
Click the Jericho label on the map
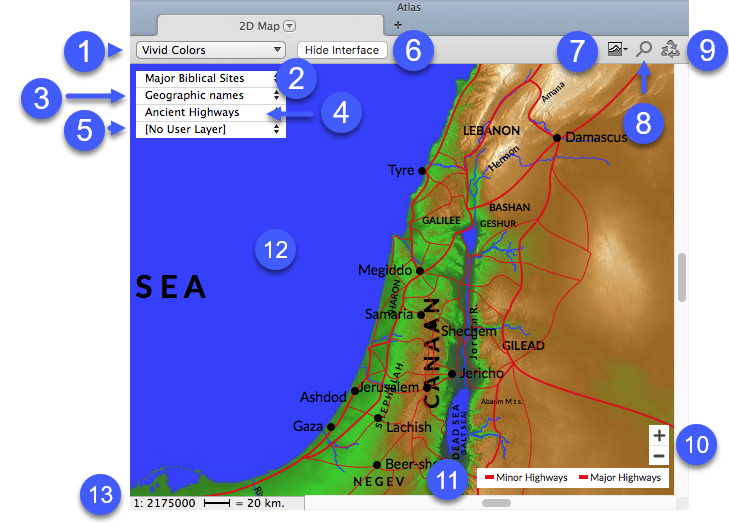482,373
